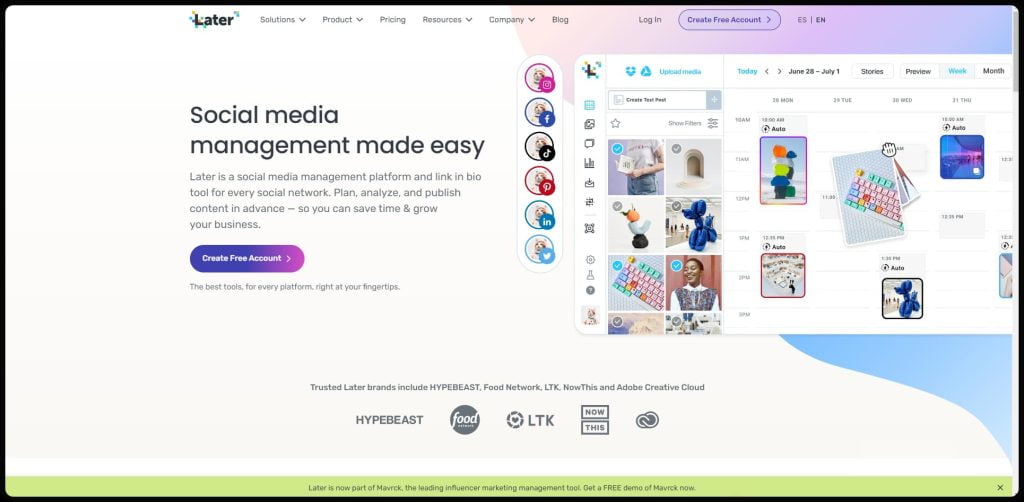Viewport: 1024px width, 502px height.
Task: Click the Adobe Creative Cloud logo
Action: click(647, 420)
